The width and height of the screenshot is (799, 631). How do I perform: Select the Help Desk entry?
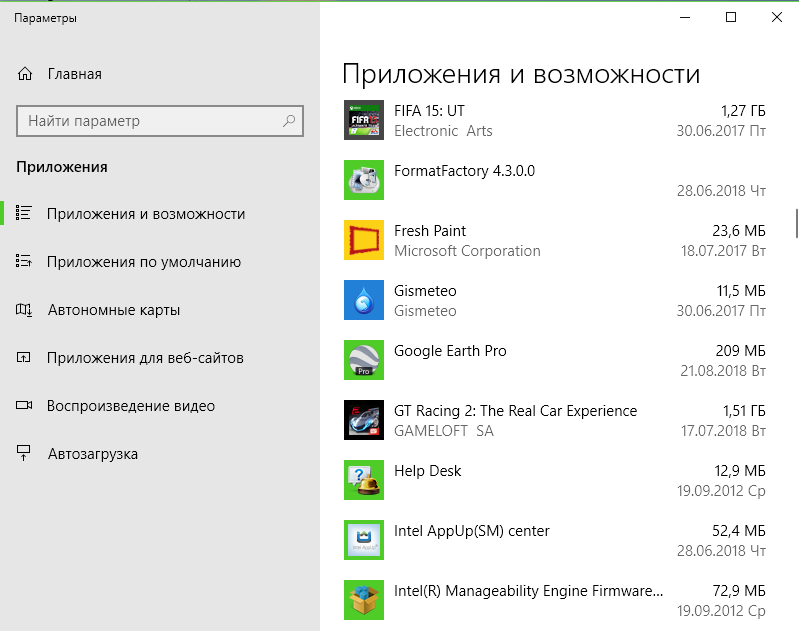427,471
